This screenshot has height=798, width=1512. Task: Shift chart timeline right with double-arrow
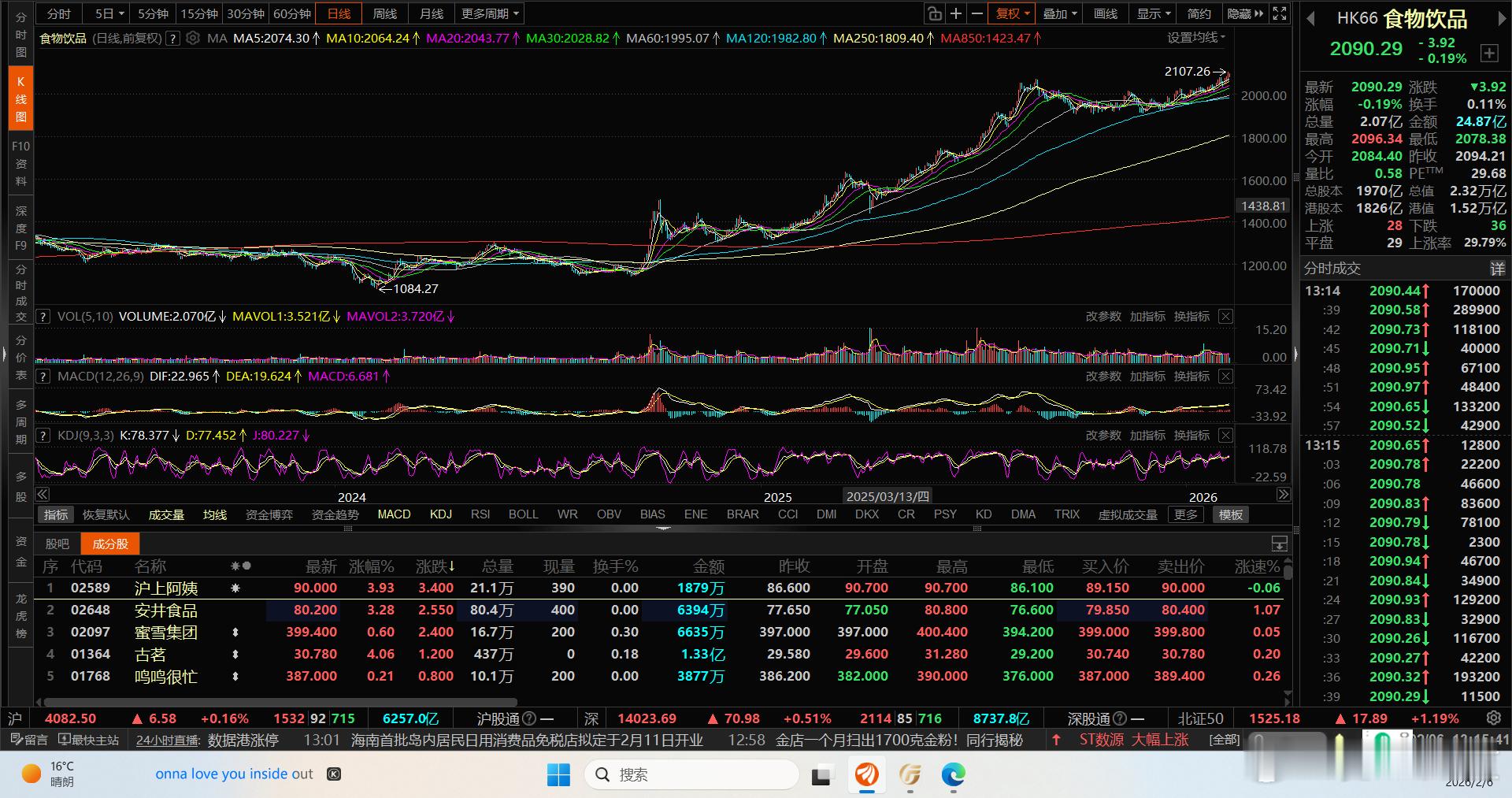click(x=1284, y=495)
